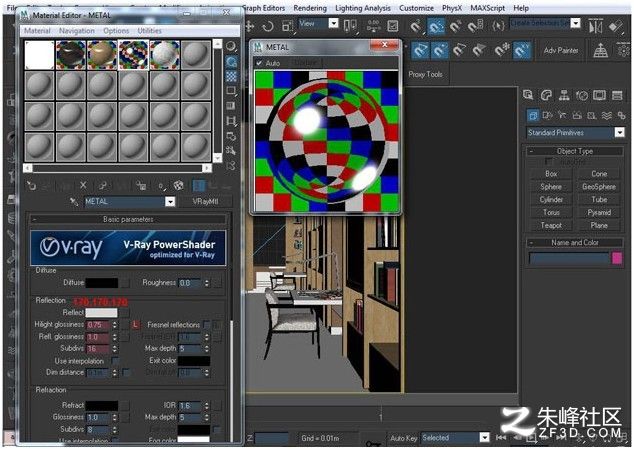
Task: Click the Teapot primitive button
Action: (x=551, y=225)
